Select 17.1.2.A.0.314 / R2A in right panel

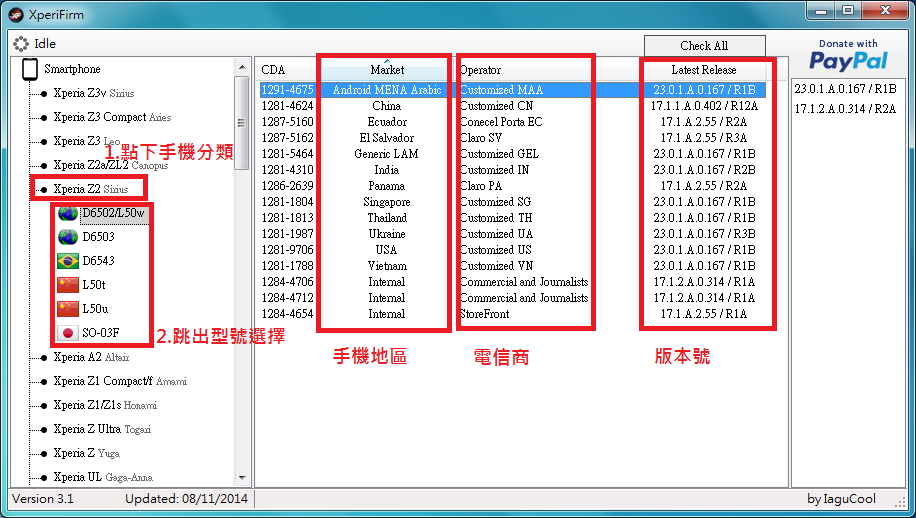845,109
